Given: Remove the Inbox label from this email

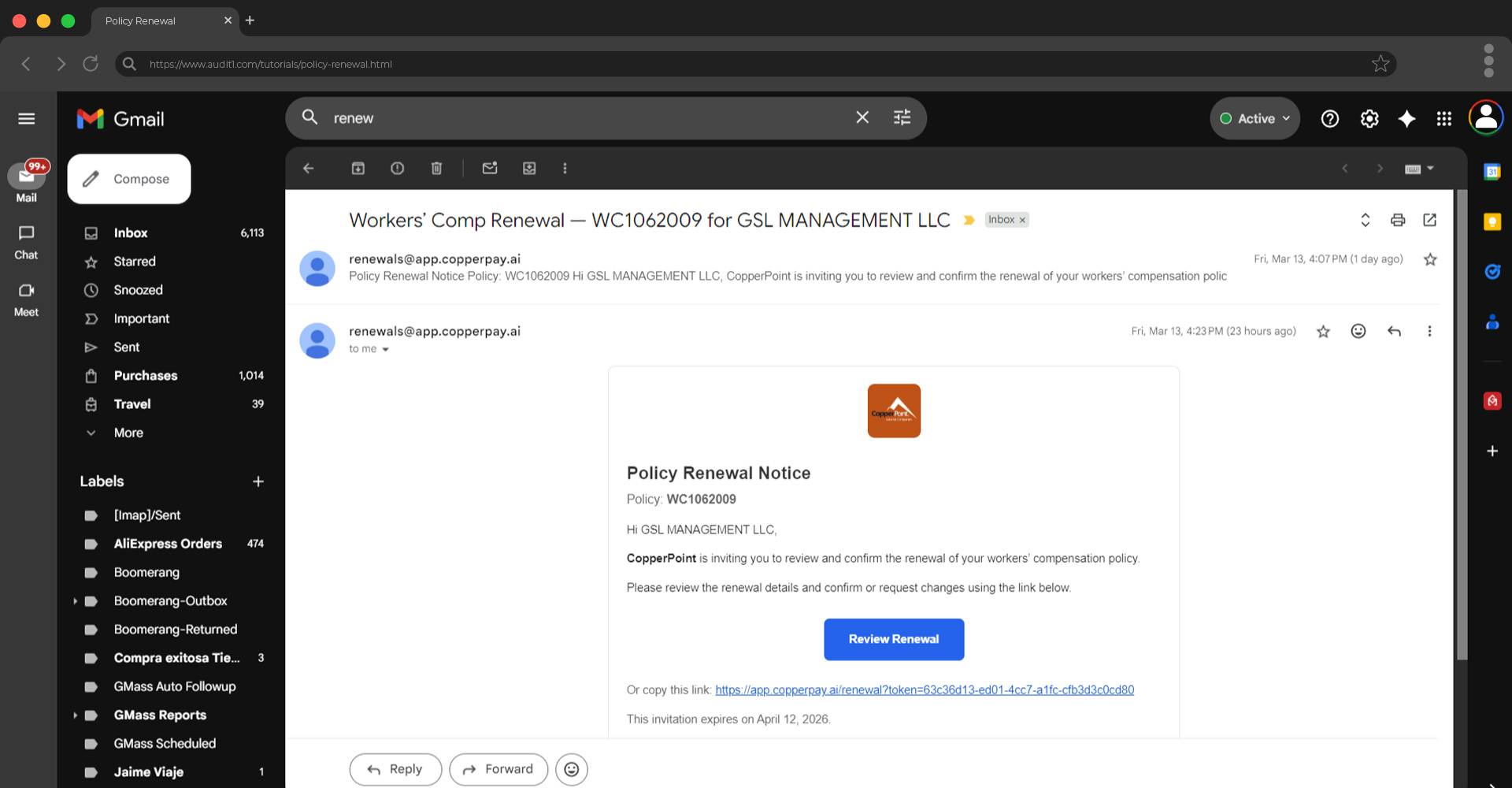Looking at the screenshot, I should coord(1021,220).
